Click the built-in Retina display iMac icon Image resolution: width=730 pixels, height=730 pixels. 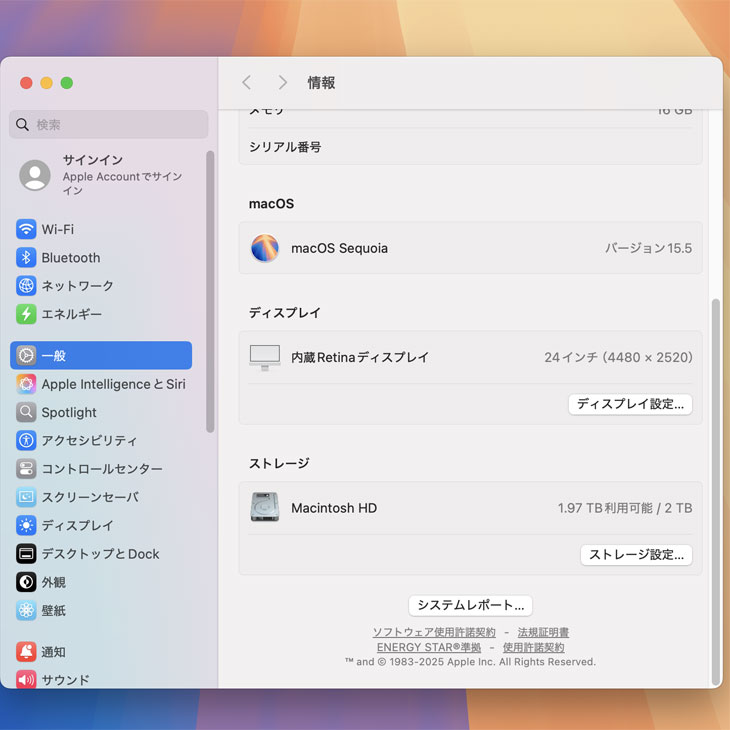[265, 358]
